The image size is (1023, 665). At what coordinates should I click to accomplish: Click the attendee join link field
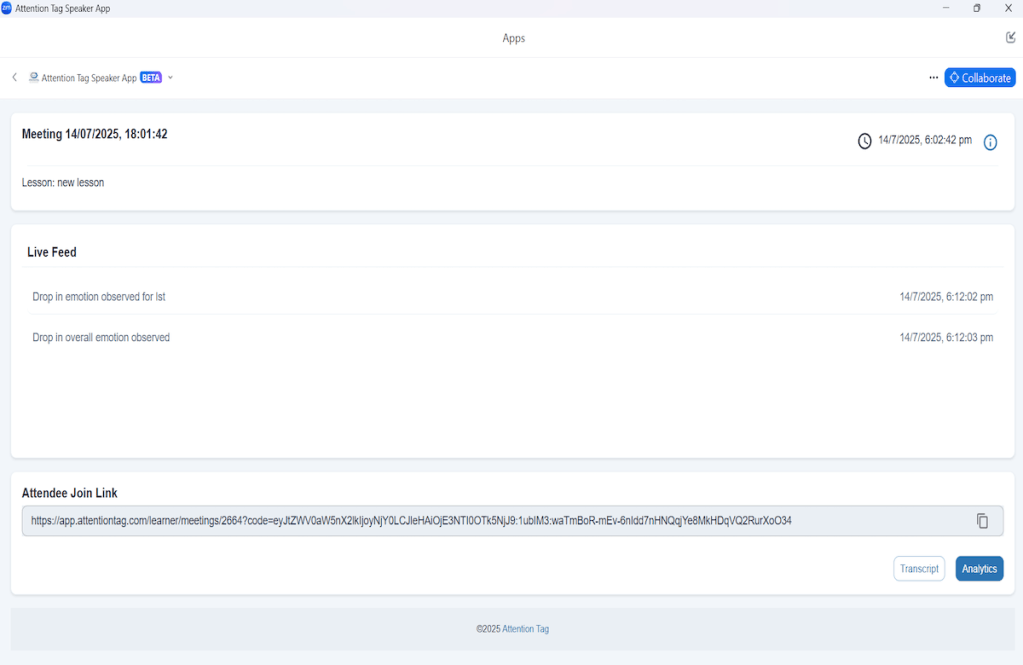tap(512, 521)
